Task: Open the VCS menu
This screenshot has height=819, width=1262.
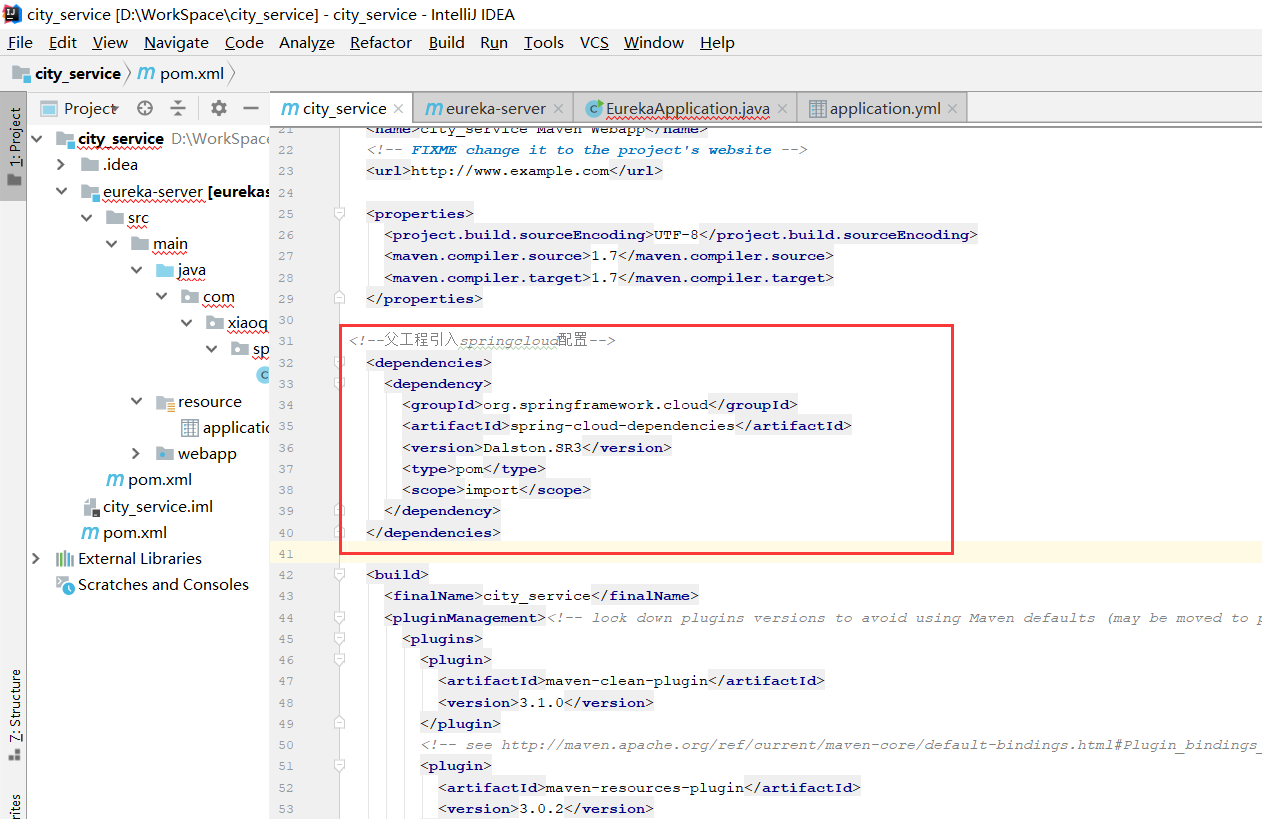Action: click(594, 42)
